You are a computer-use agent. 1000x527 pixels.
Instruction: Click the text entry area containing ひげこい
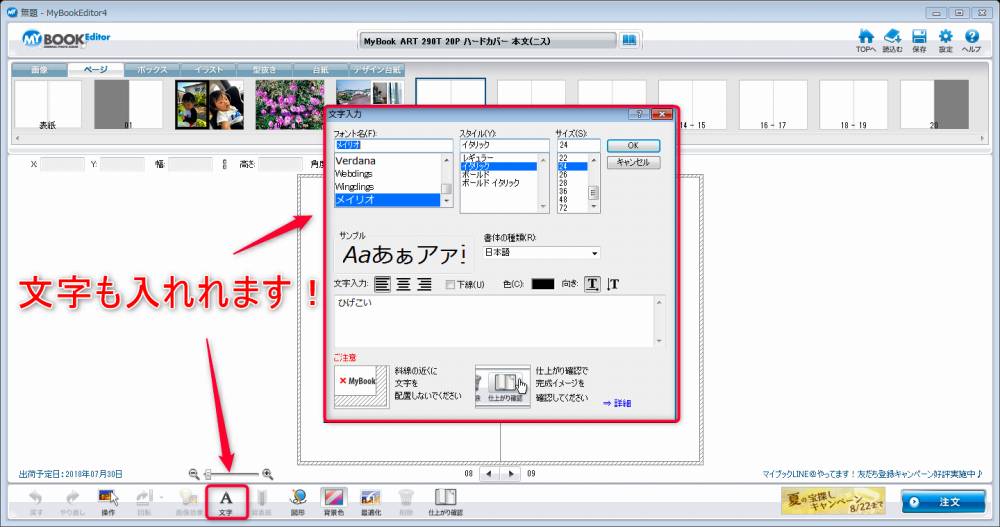click(494, 321)
